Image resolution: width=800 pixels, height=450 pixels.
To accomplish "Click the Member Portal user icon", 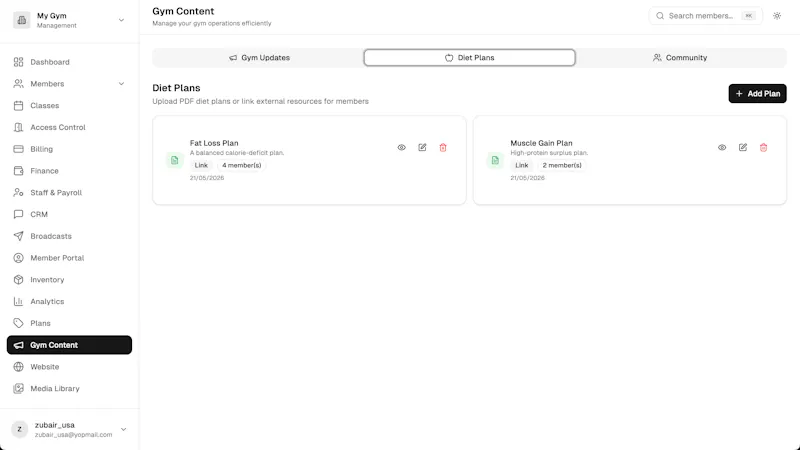I will pyautogui.click(x=18, y=258).
